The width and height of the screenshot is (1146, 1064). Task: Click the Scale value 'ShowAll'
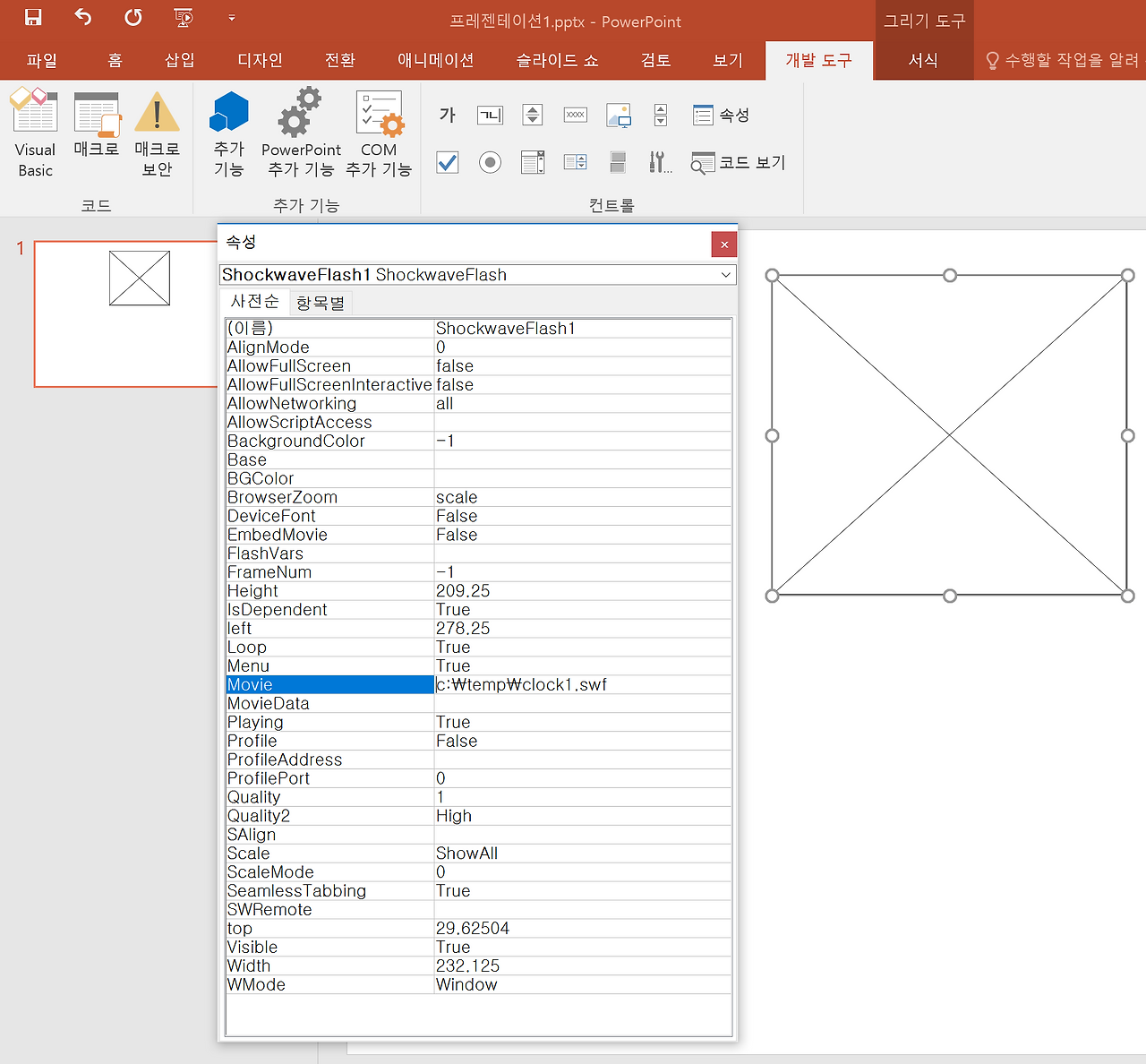coord(582,854)
